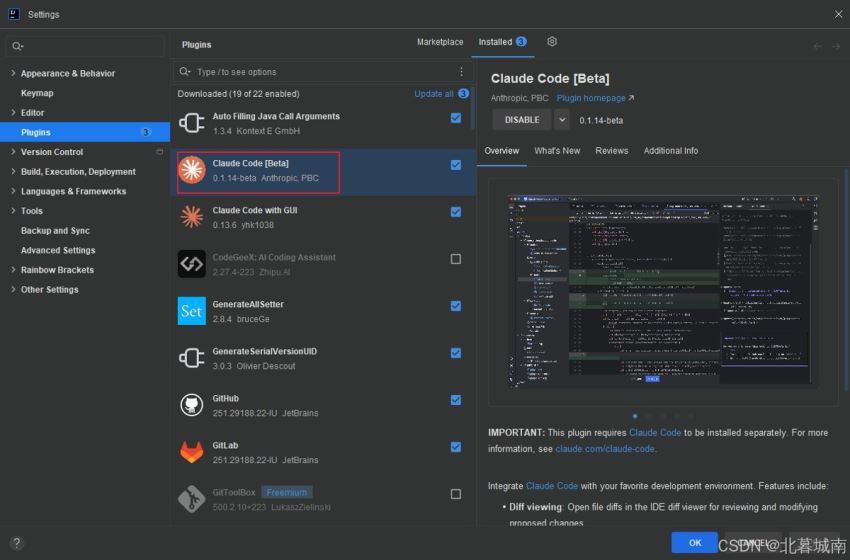Screen dimensions: 850x560
Task: Focus the settings search field
Action: point(85,46)
